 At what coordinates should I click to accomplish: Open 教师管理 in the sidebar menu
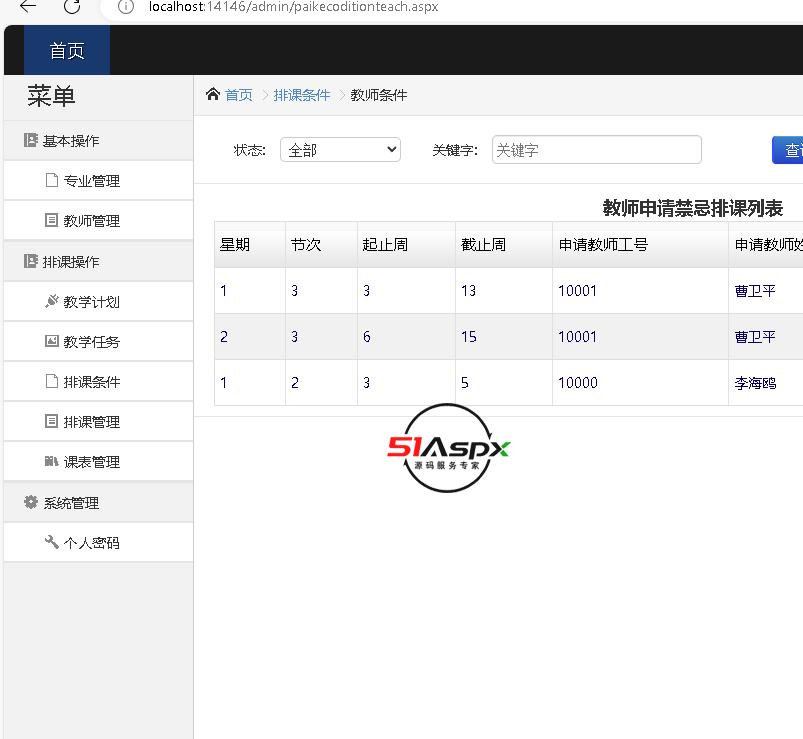pos(91,221)
